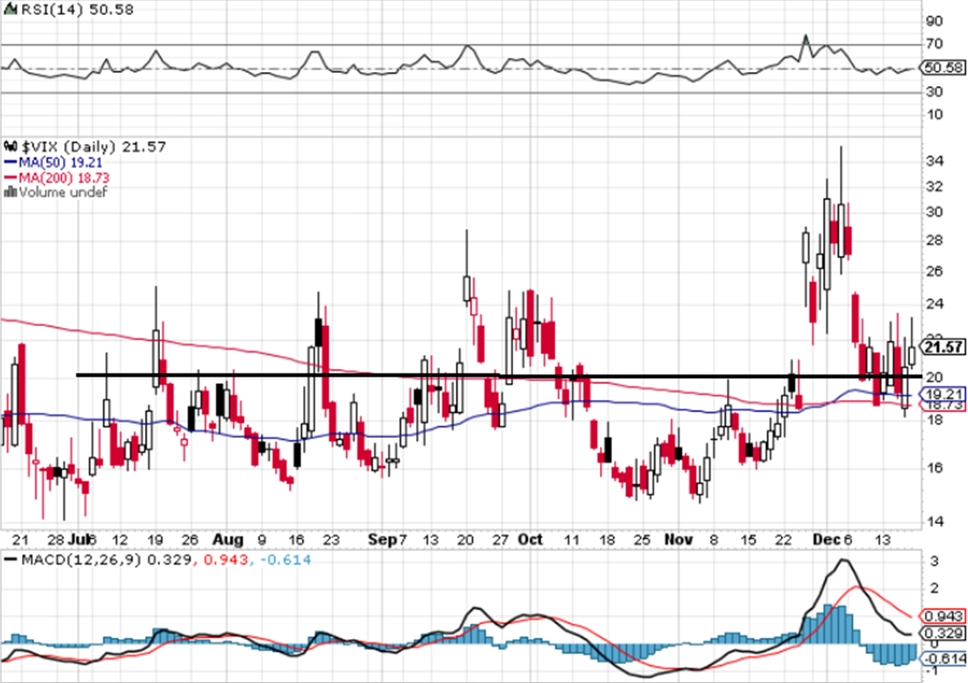Screen dimensions: 968x683
Task: Select the 50.58 RSI value tag
Action: coord(943,67)
